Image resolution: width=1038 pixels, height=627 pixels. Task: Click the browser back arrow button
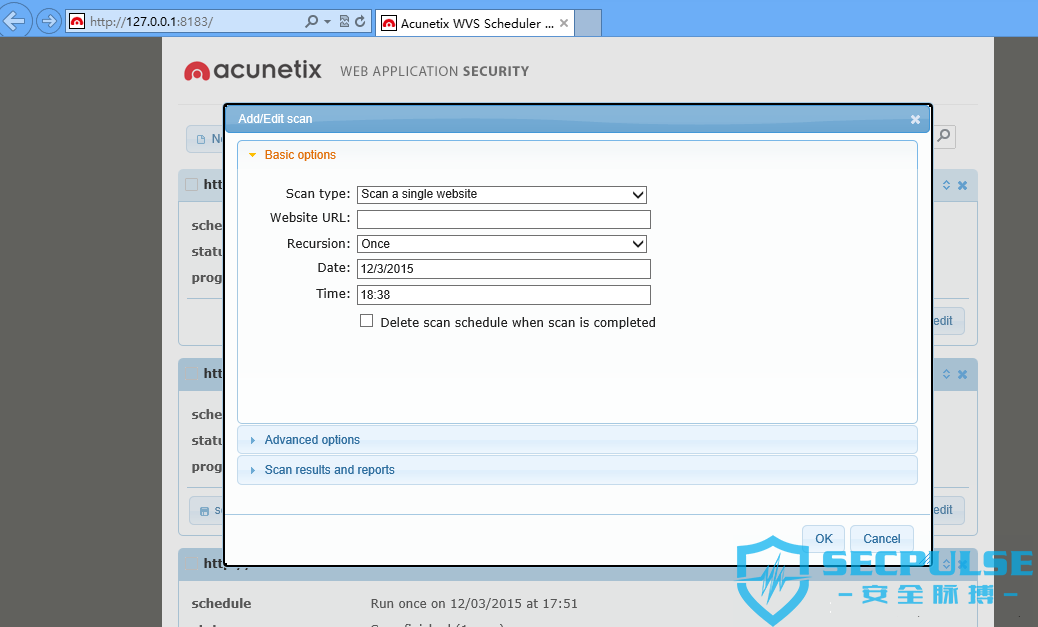pos(15,21)
